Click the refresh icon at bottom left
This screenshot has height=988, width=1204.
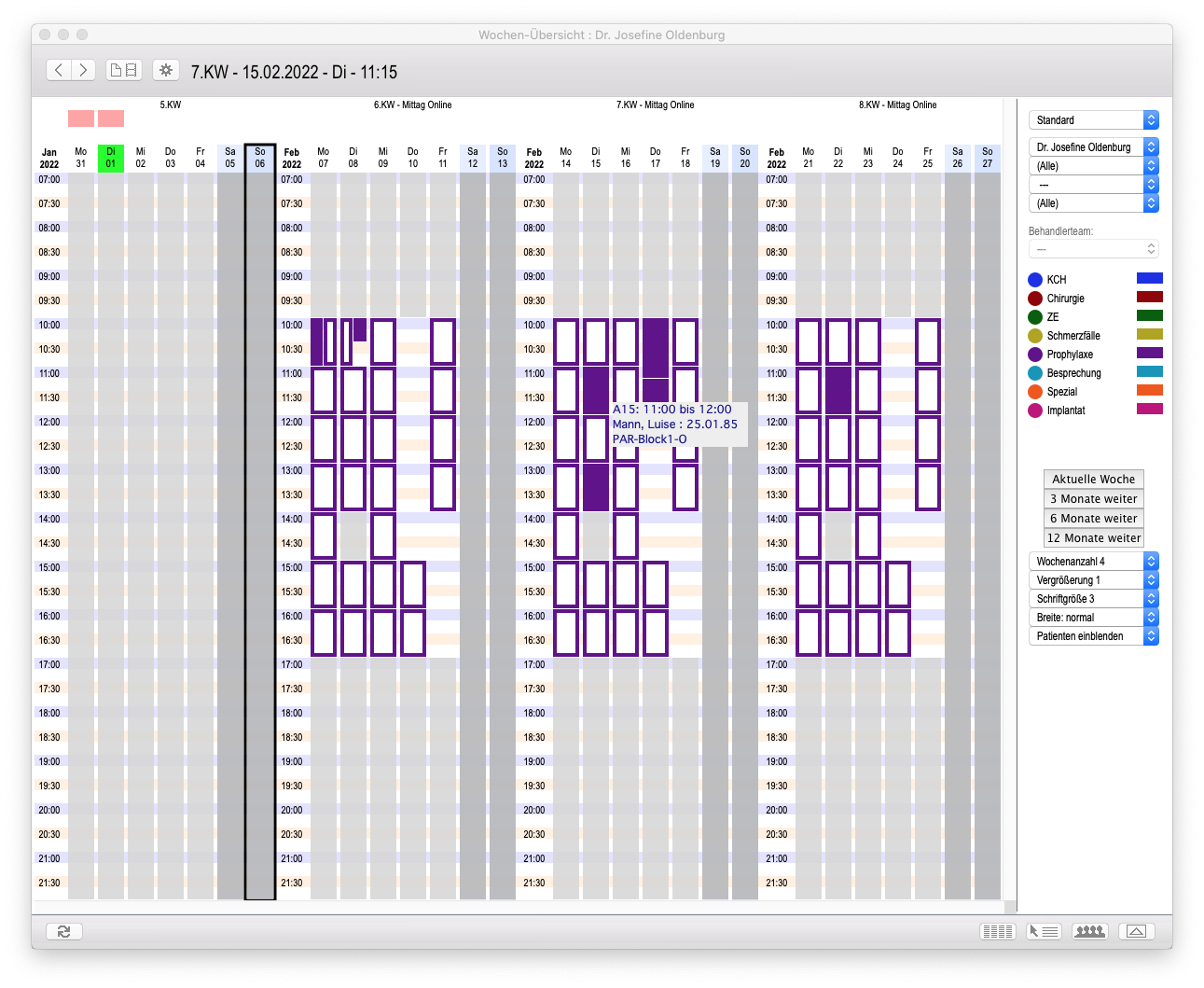pyautogui.click(x=63, y=931)
